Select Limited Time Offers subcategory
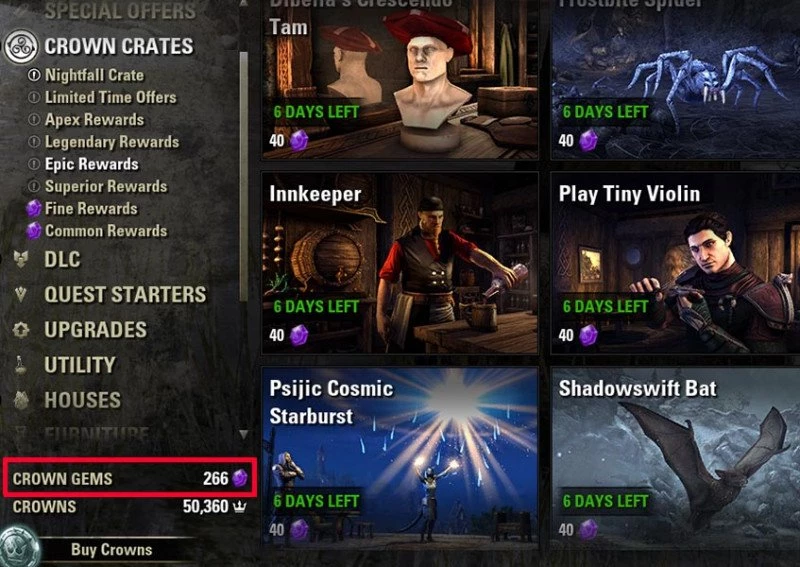The width and height of the screenshot is (800, 567). (110, 97)
